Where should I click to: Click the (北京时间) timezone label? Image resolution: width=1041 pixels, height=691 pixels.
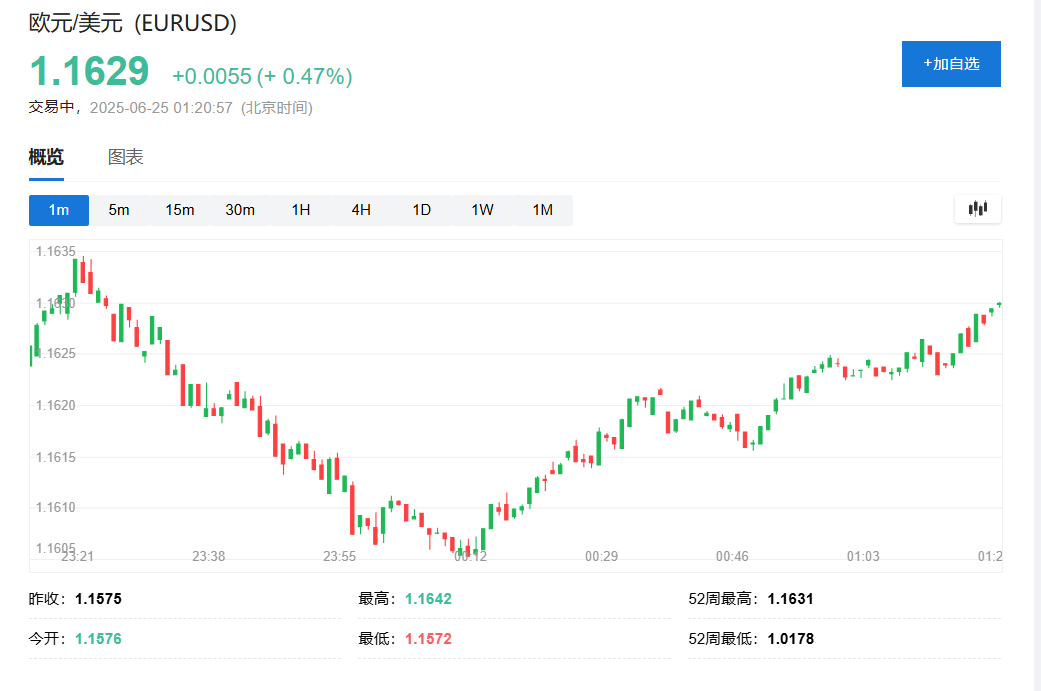tap(277, 108)
